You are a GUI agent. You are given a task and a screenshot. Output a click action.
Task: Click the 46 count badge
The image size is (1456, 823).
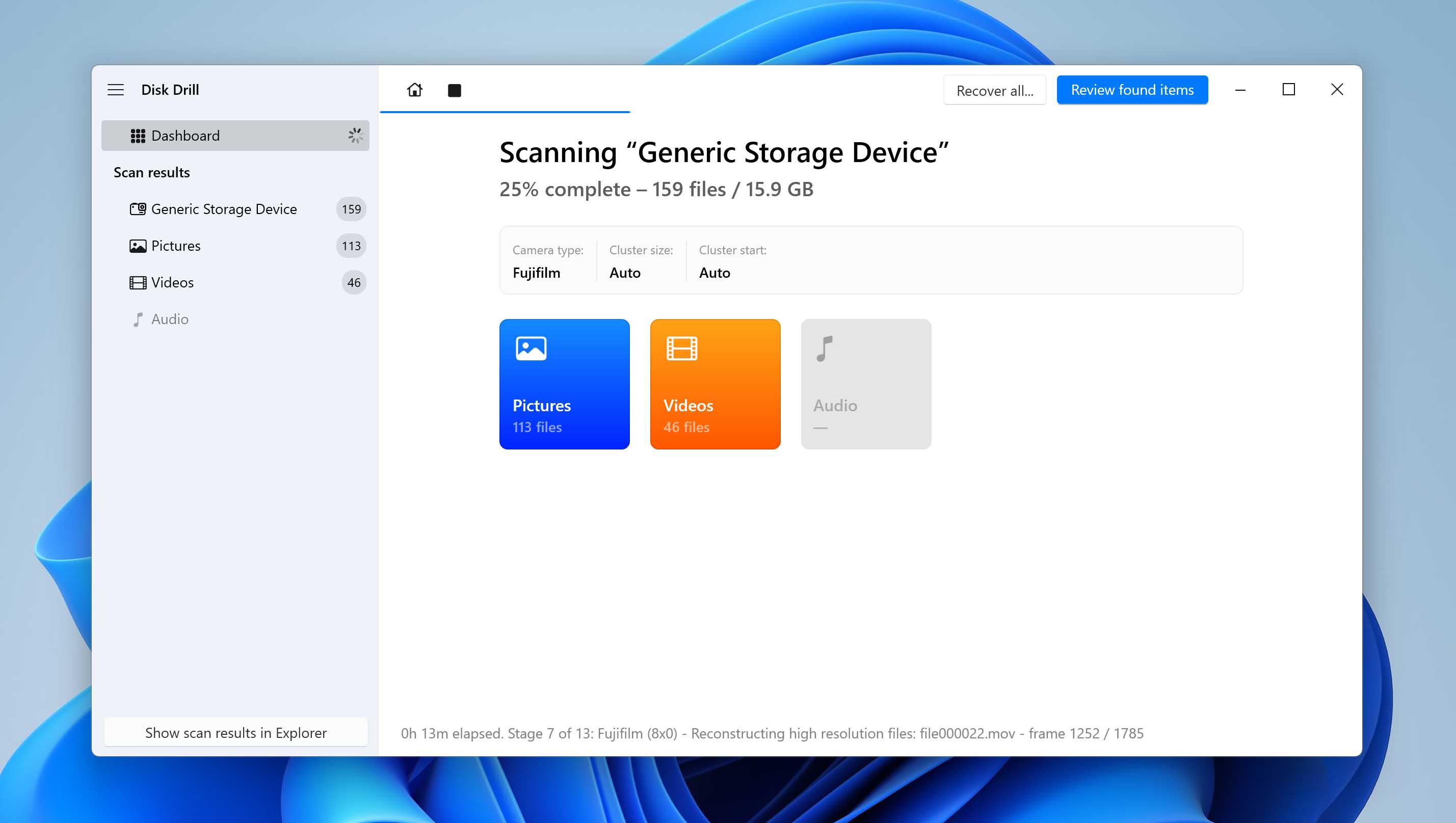tap(354, 283)
